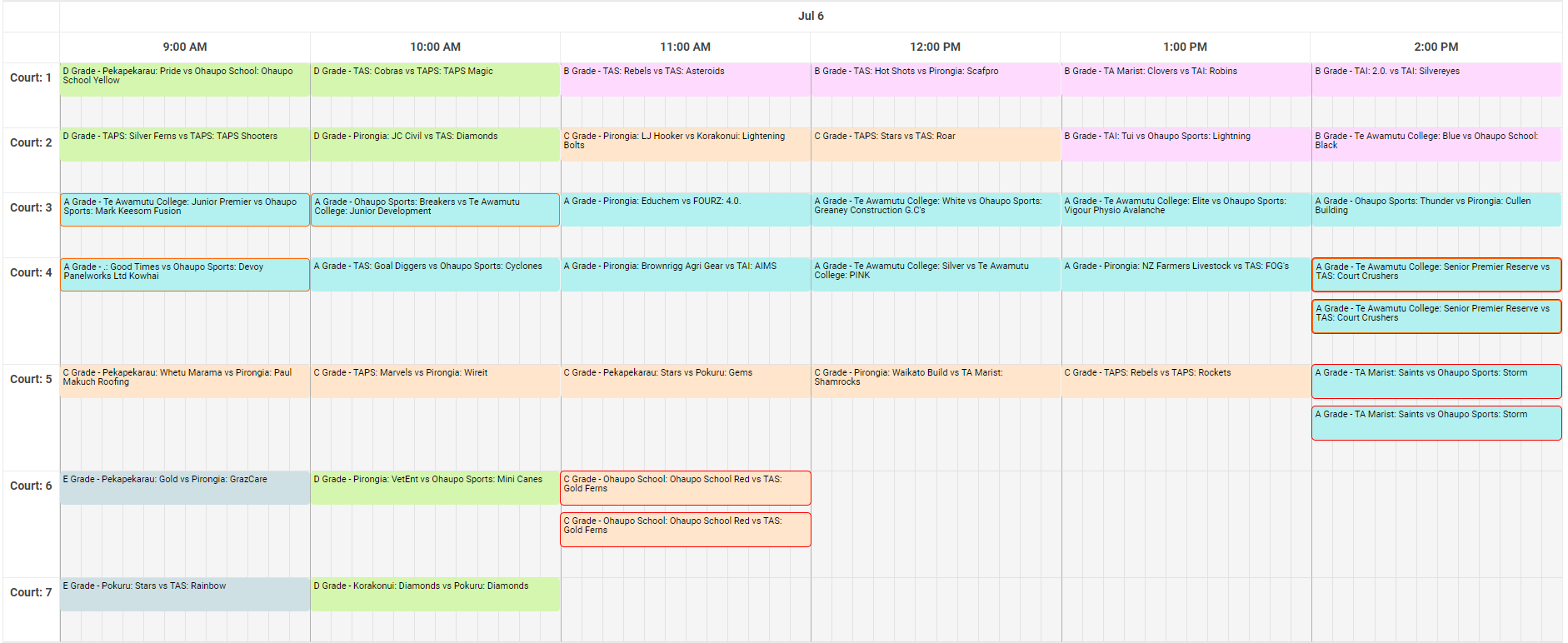Open the Pekapekarau: Pride vs Ohaupo School match
1568x643 pixels.
(x=184, y=79)
